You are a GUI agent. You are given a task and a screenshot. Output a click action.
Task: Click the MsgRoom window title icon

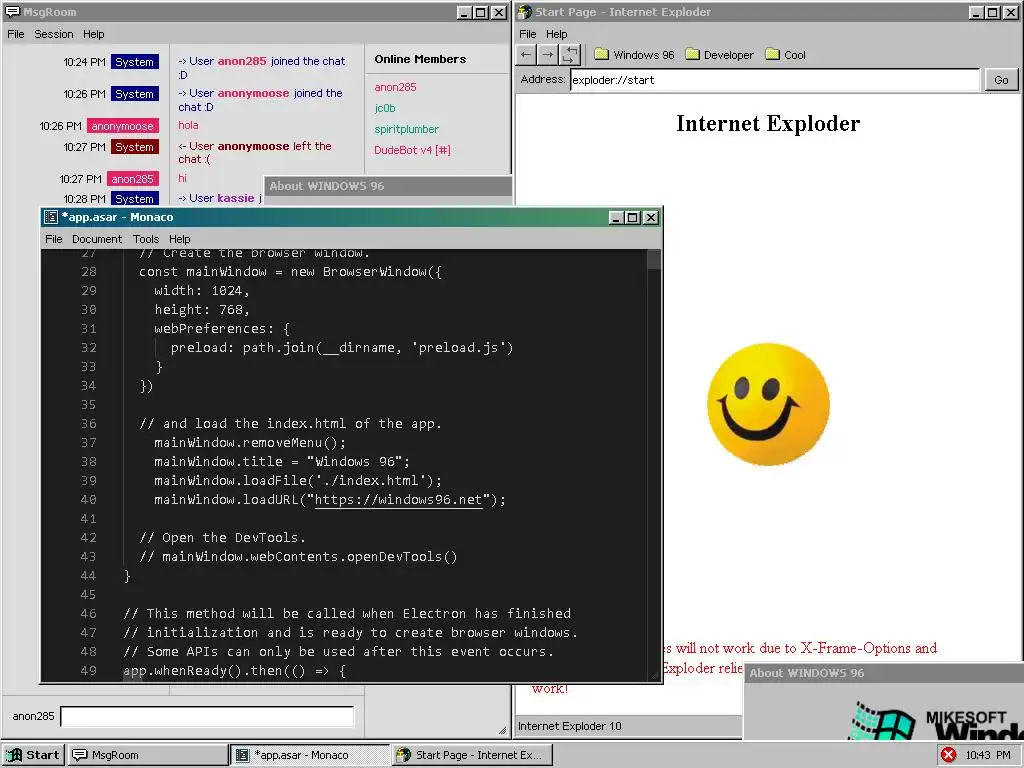pyautogui.click(x=12, y=12)
